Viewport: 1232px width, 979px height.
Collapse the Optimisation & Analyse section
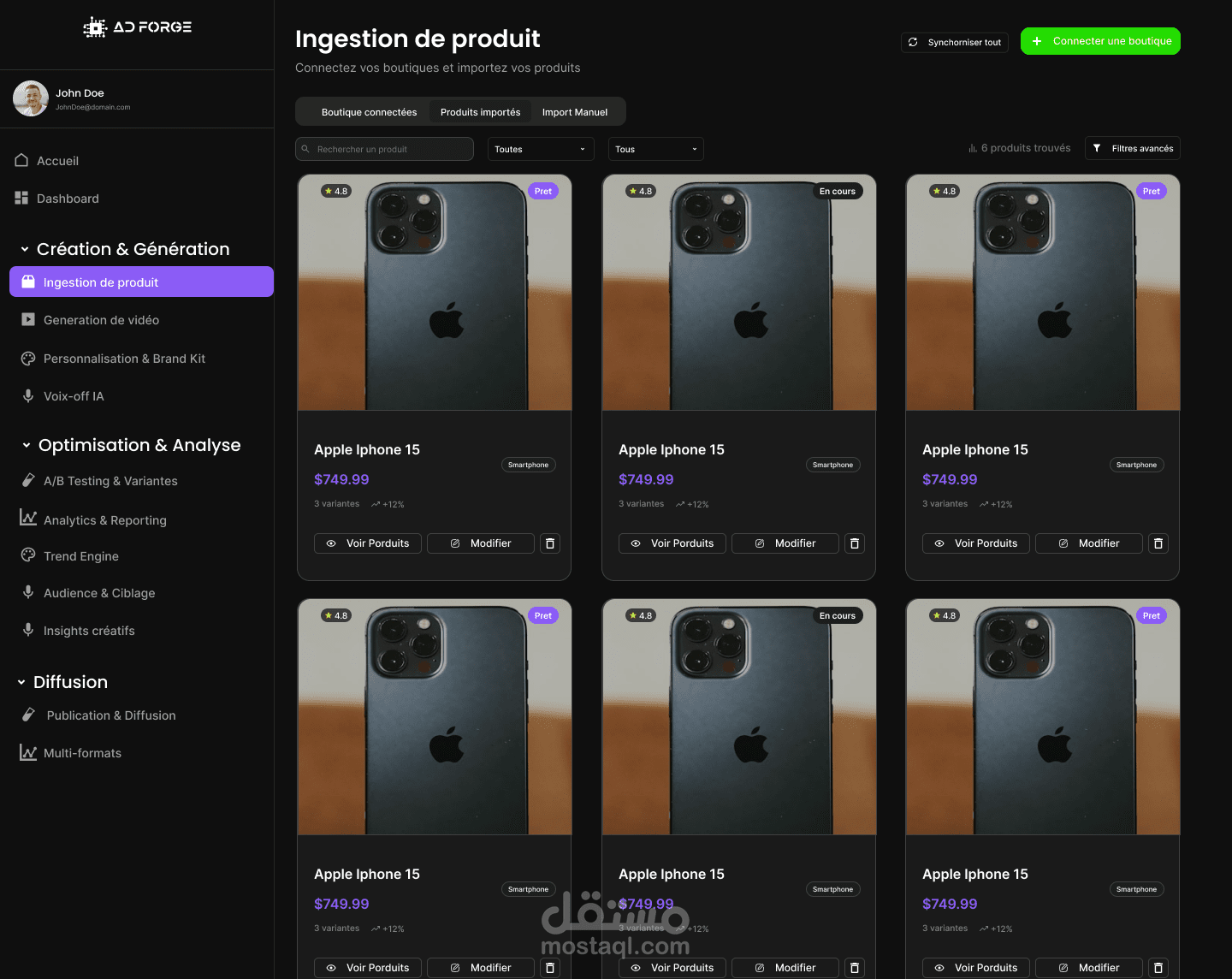[x=27, y=445]
